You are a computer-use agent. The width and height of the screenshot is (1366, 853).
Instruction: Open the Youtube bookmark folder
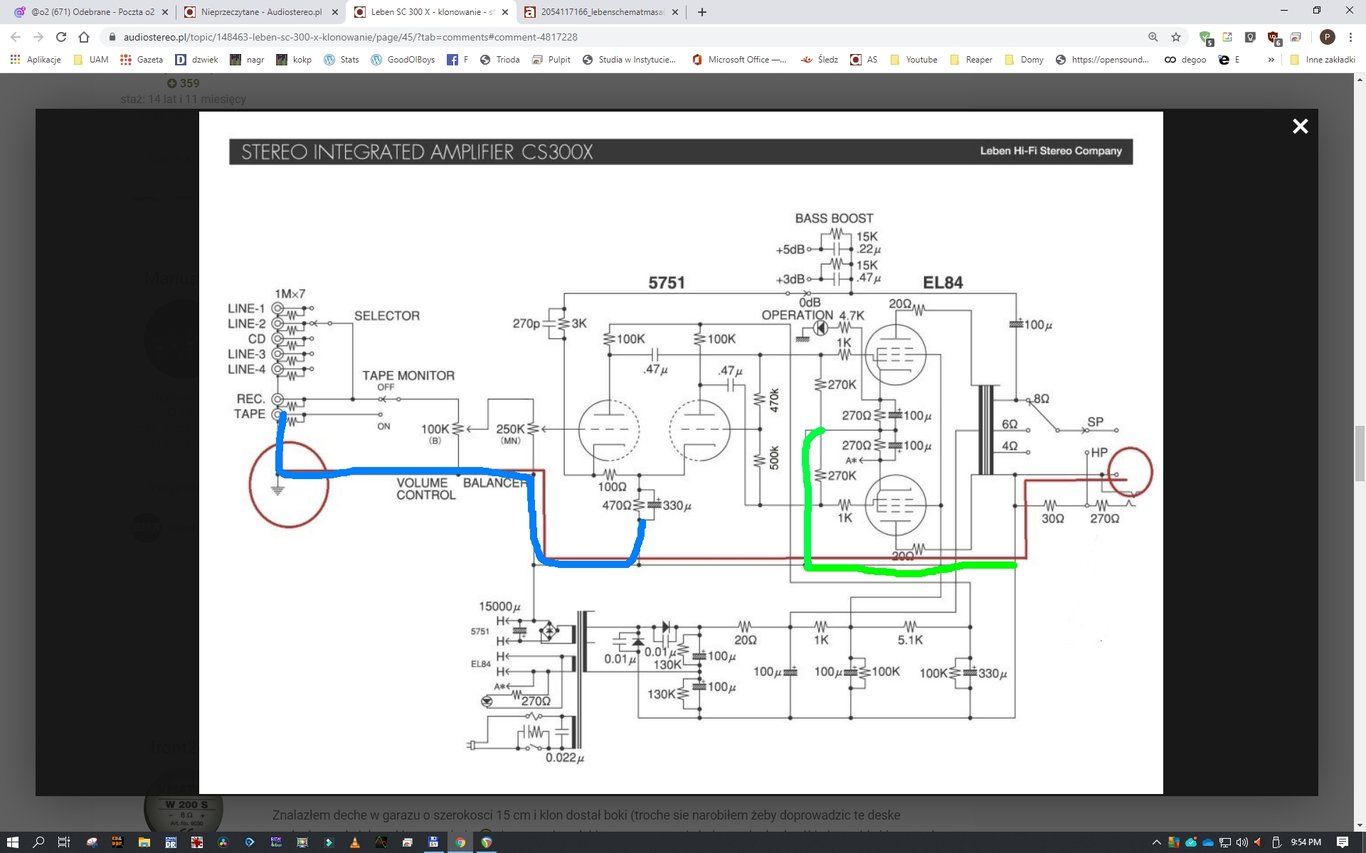point(914,60)
